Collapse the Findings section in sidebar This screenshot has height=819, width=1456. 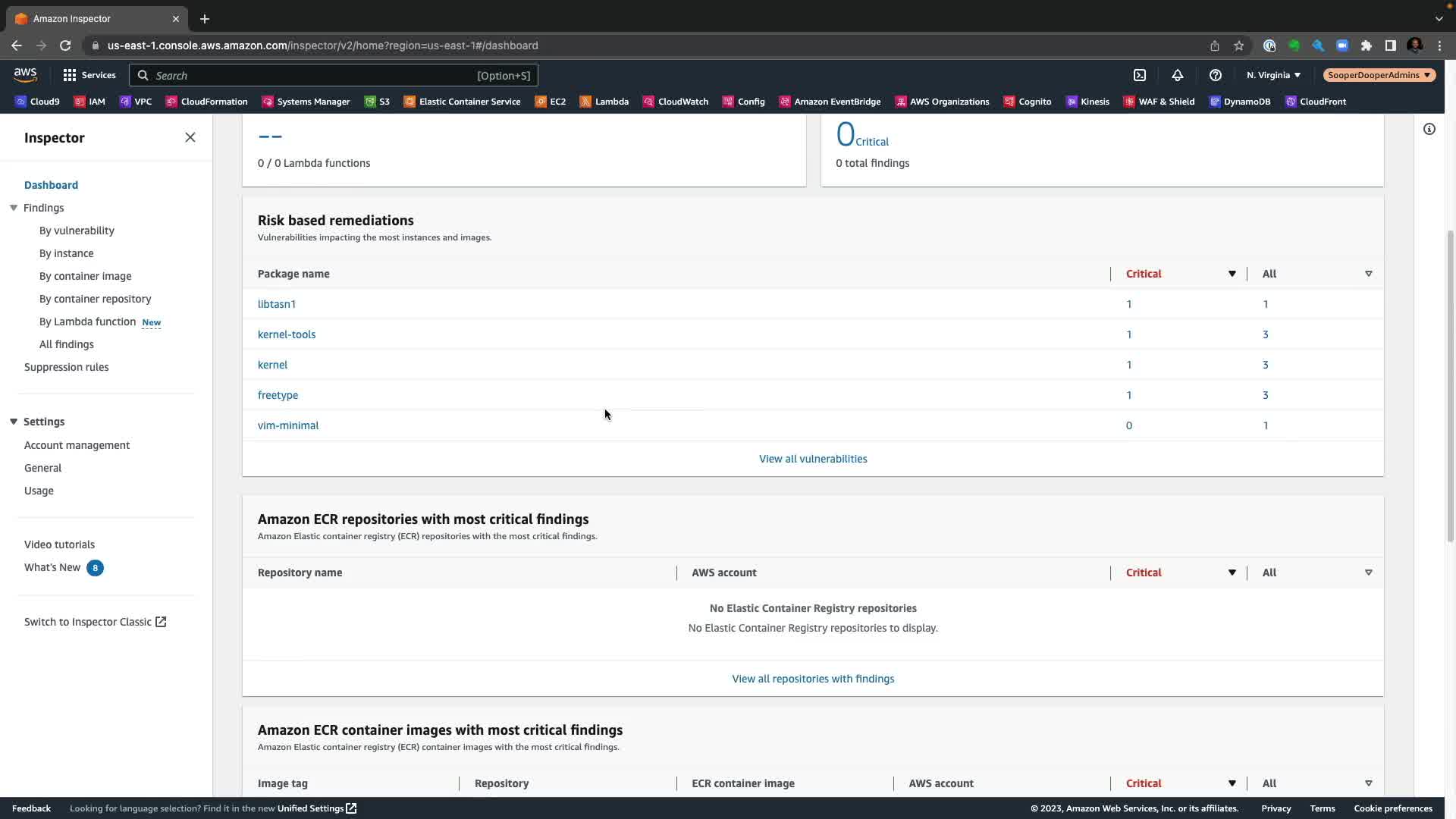click(x=14, y=208)
